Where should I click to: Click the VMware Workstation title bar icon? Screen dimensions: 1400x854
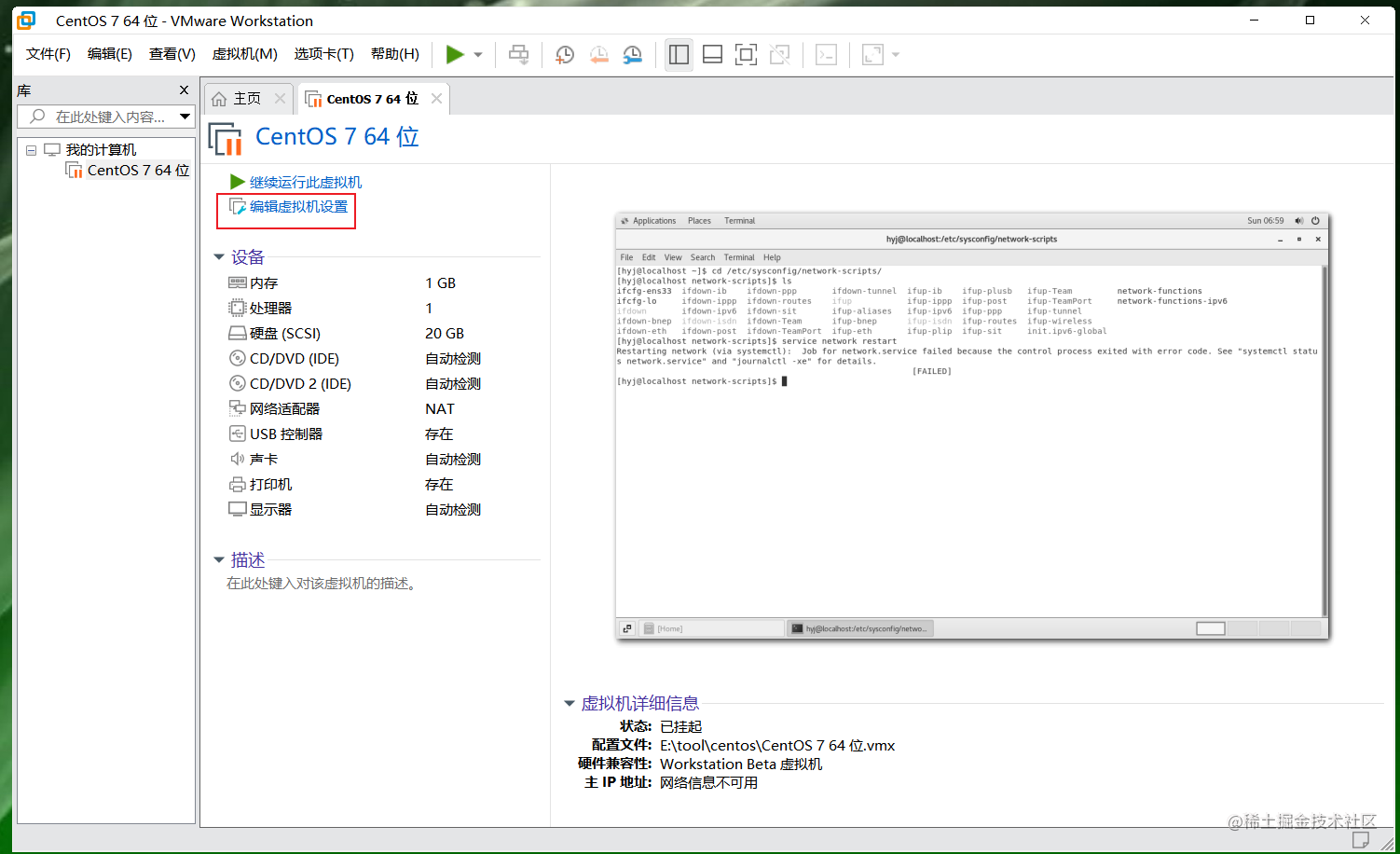point(26,20)
